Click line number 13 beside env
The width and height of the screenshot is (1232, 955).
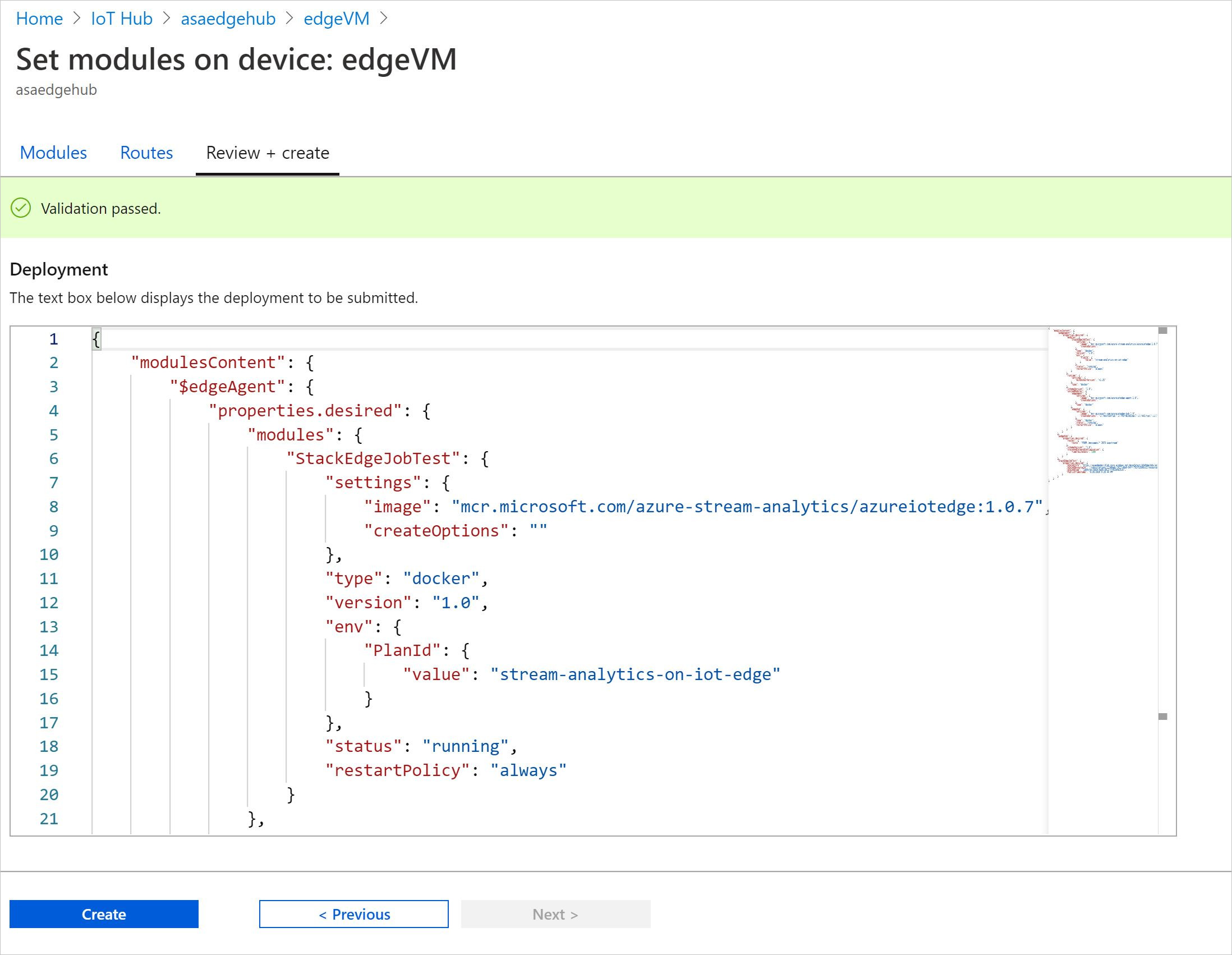click(49, 627)
